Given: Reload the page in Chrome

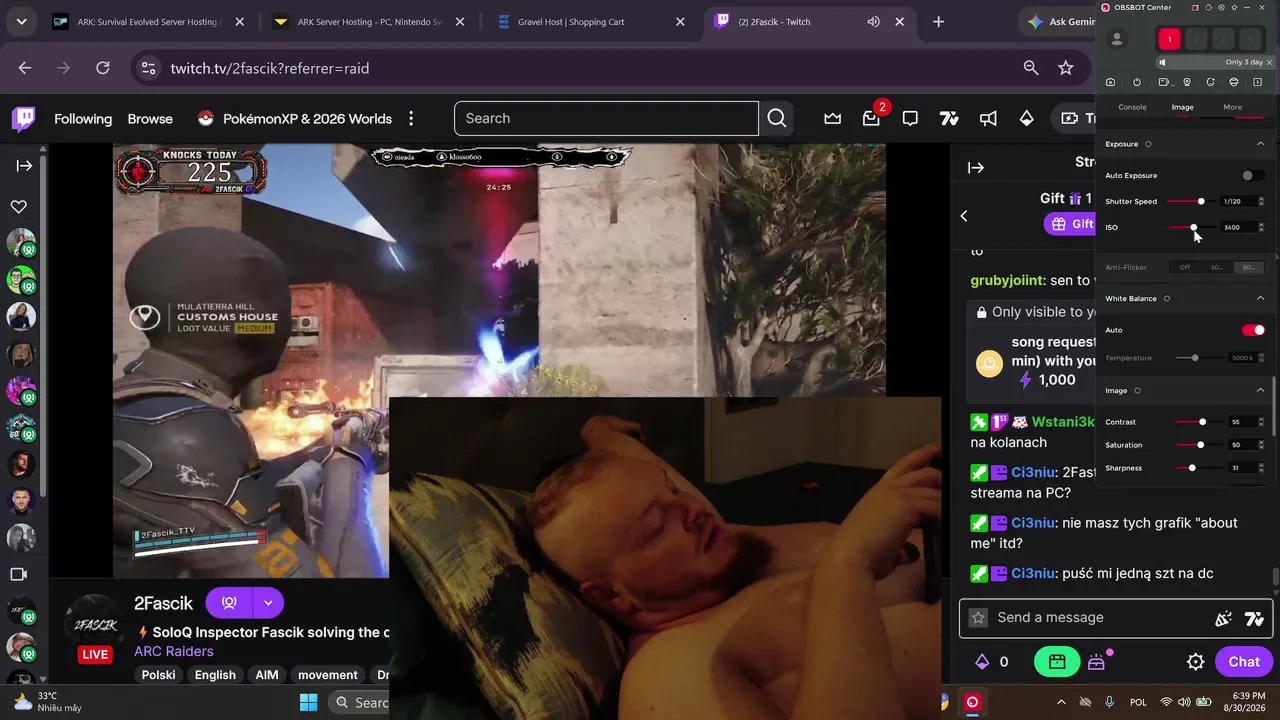Looking at the screenshot, I should point(102,68).
